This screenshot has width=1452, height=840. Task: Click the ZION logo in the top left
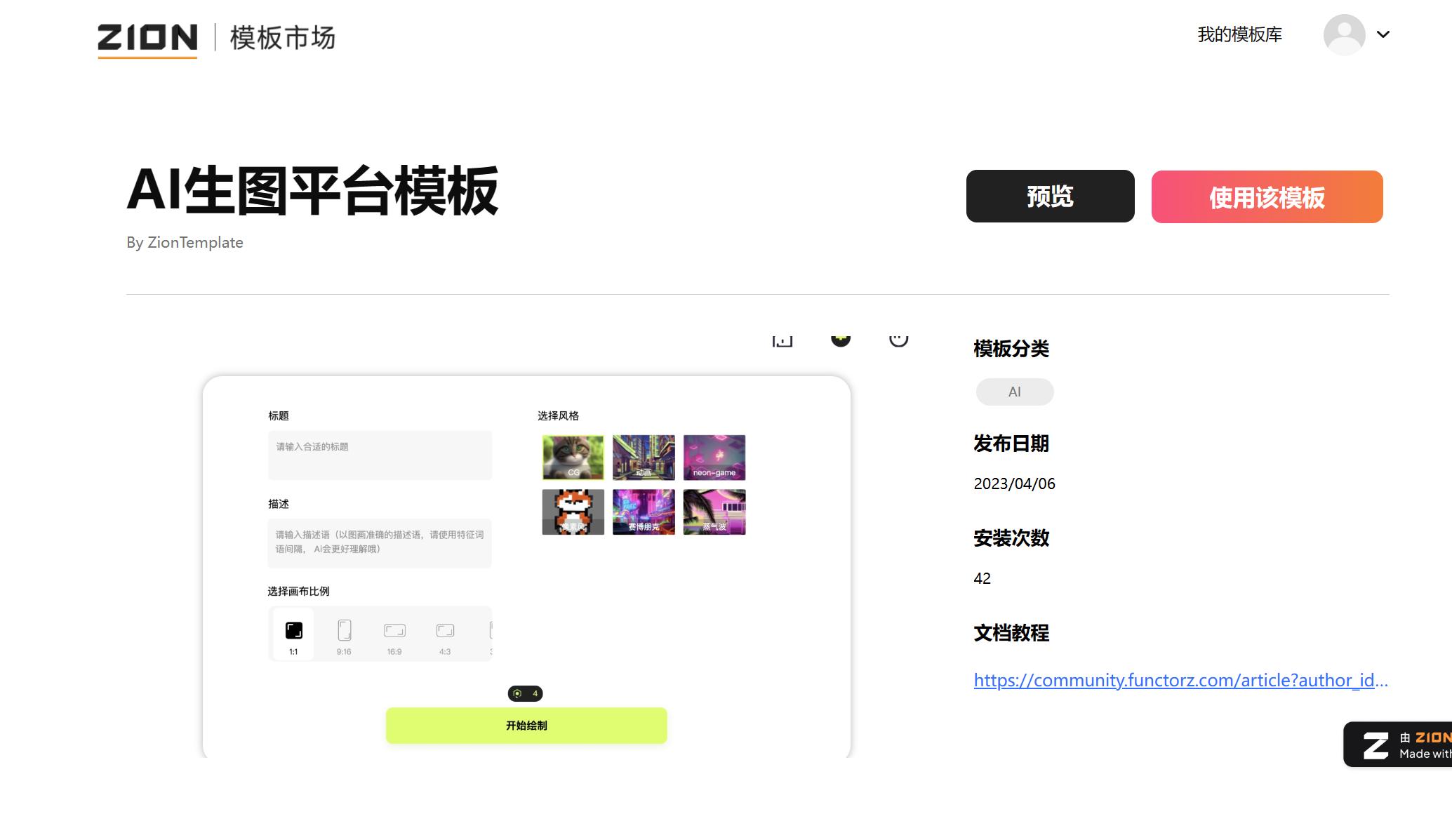click(147, 37)
